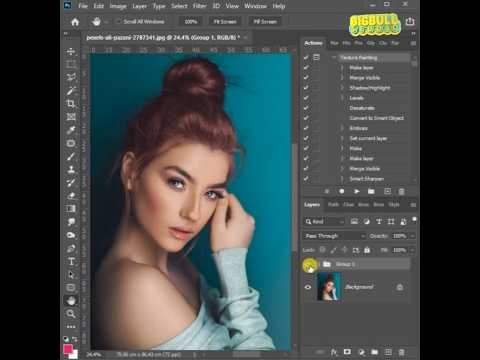This screenshot has height=360, width=480.
Task: Open the Image menu
Action: [x=118, y=6]
